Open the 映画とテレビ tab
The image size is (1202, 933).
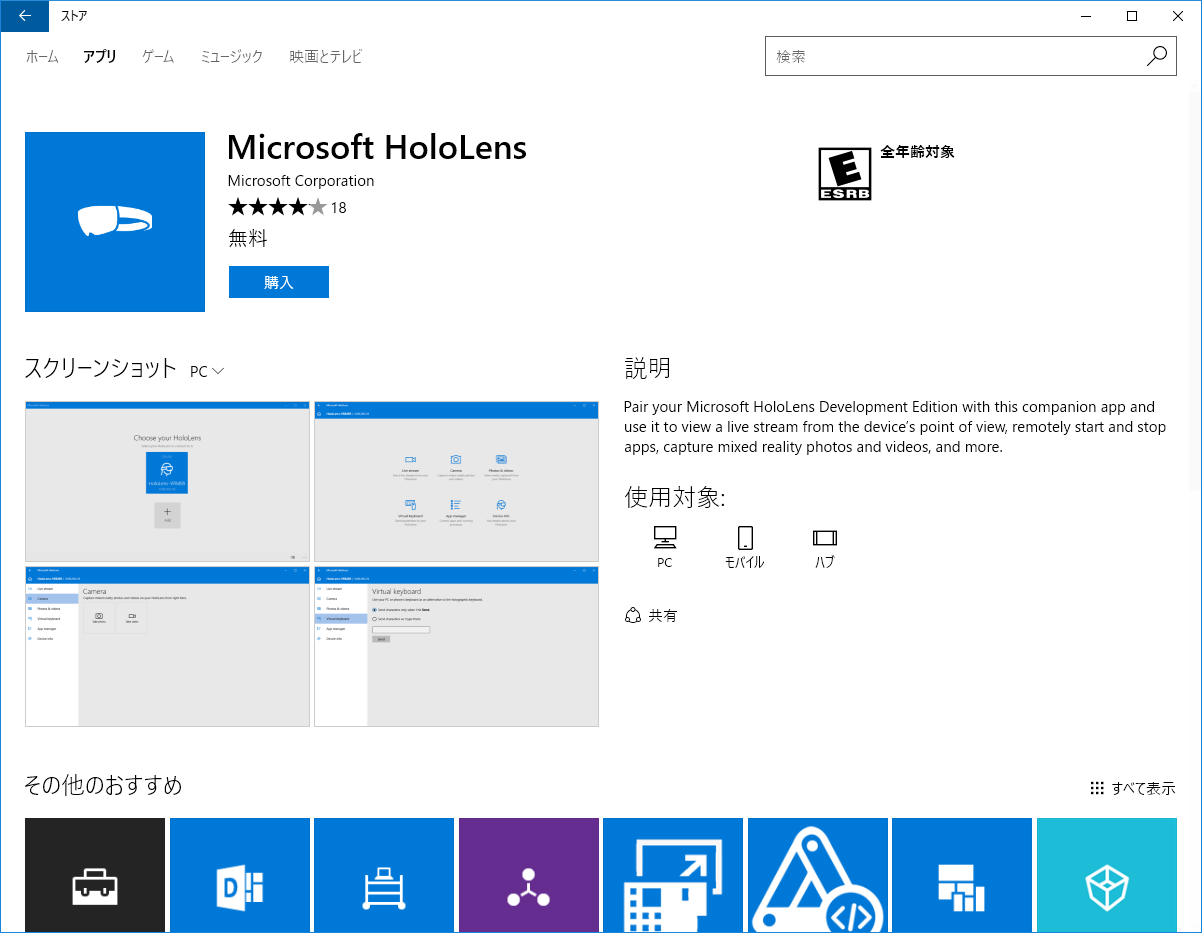(326, 57)
